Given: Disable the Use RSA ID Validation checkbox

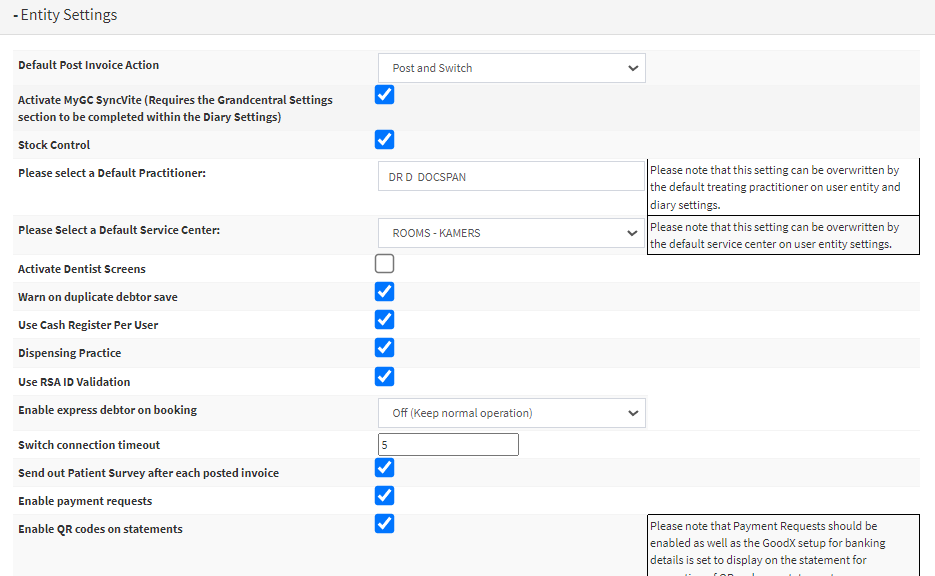Looking at the screenshot, I should coord(384,377).
